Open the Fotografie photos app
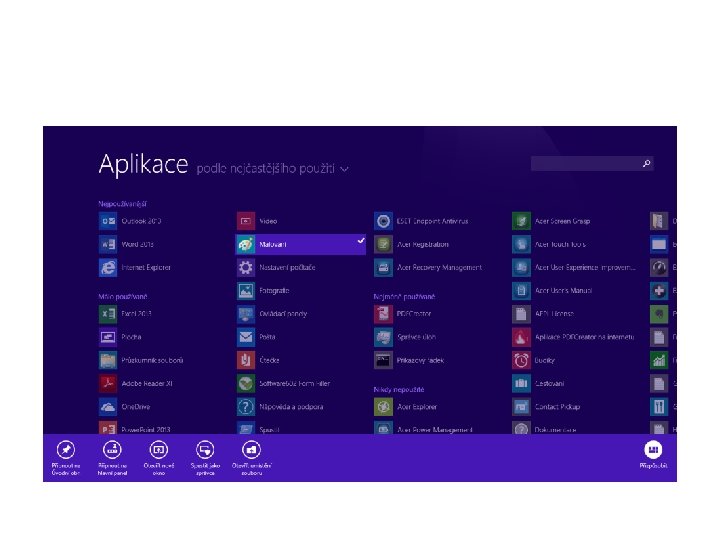Image resolution: width=720 pixels, height=540 pixels. pos(246,291)
